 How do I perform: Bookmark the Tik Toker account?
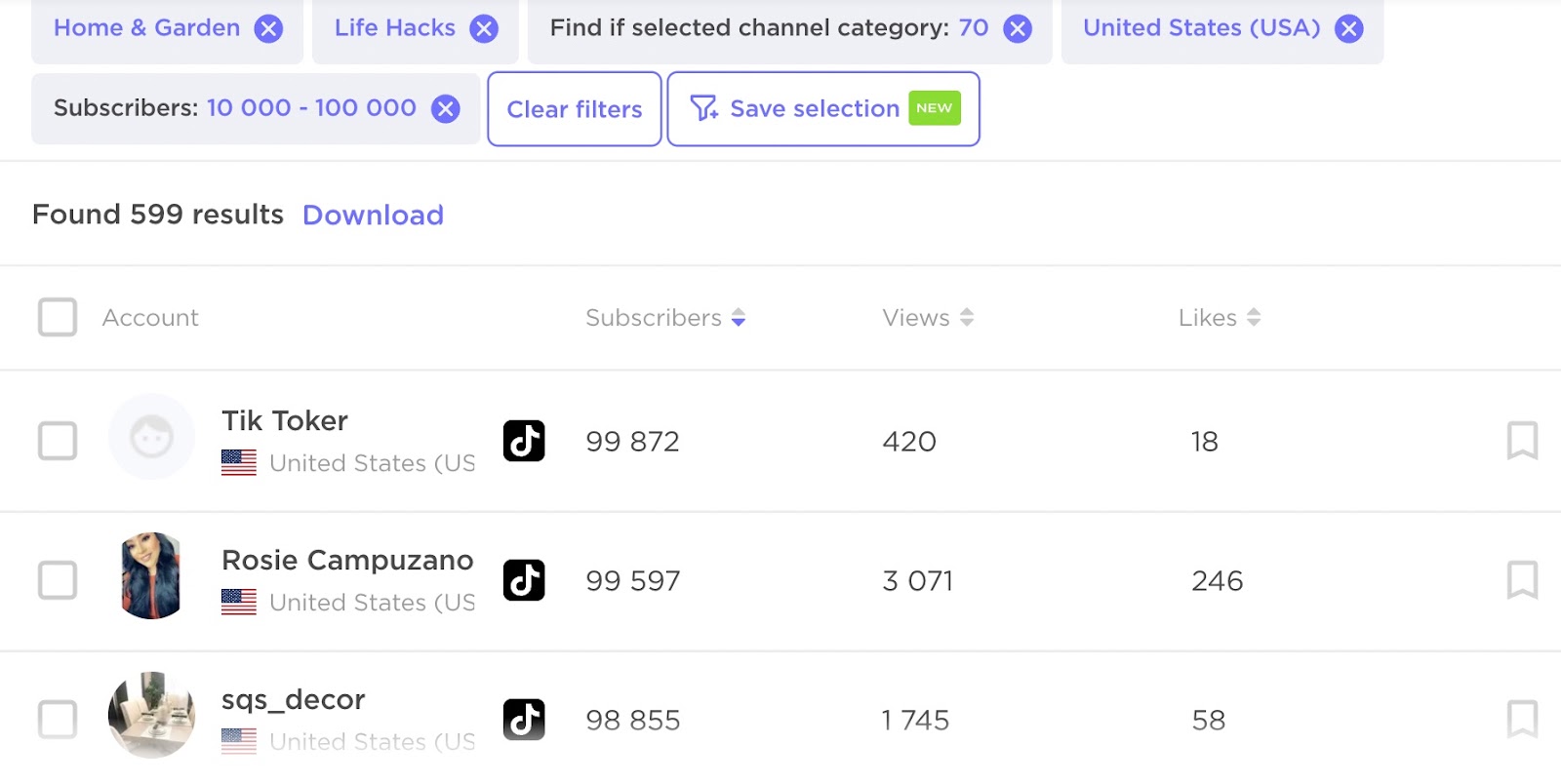coord(1523,441)
